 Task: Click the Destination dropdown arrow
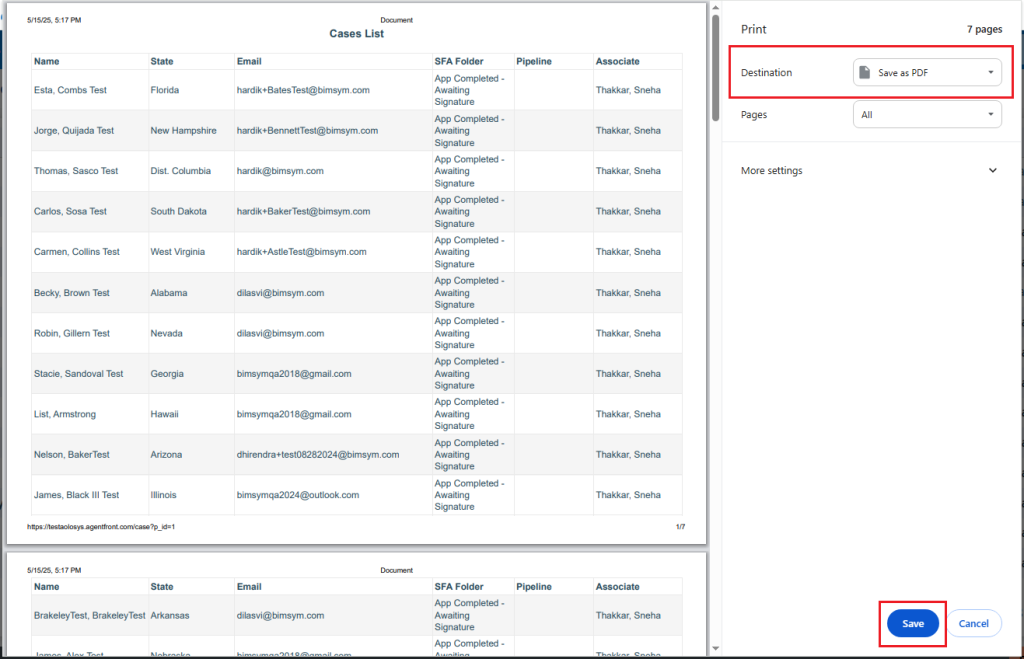pyautogui.click(x=989, y=73)
